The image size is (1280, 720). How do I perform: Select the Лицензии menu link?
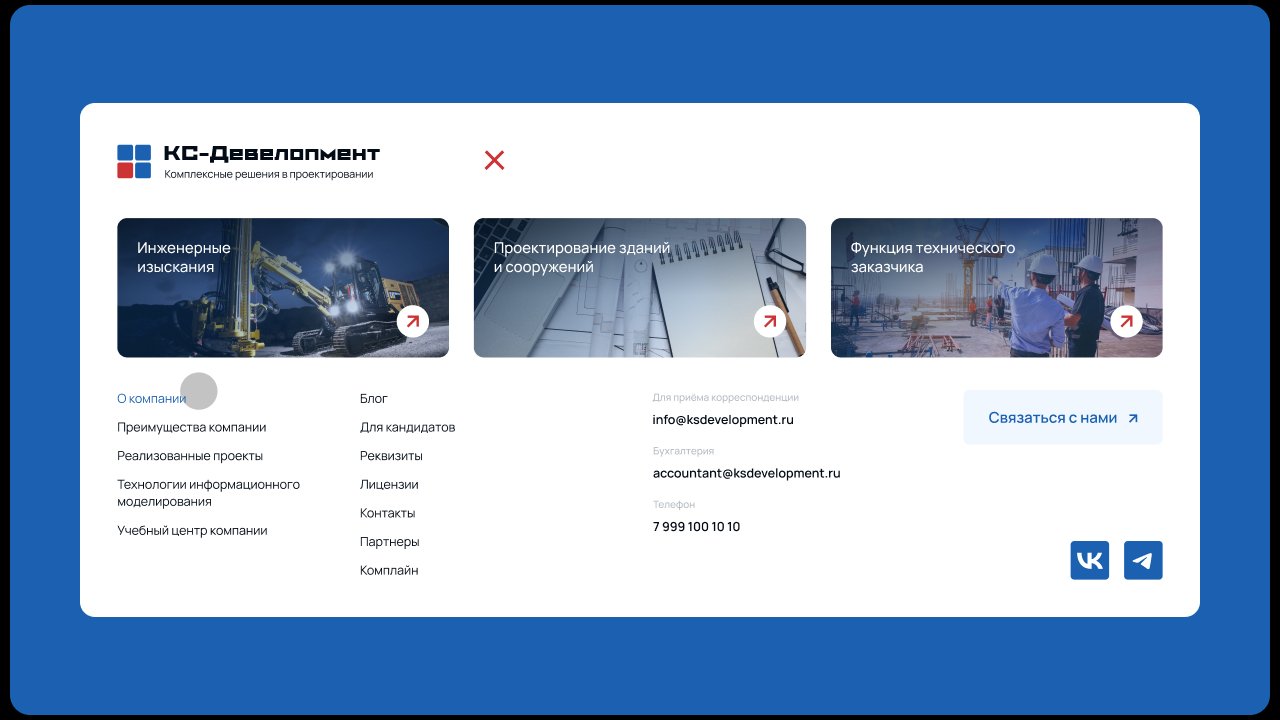(x=389, y=484)
